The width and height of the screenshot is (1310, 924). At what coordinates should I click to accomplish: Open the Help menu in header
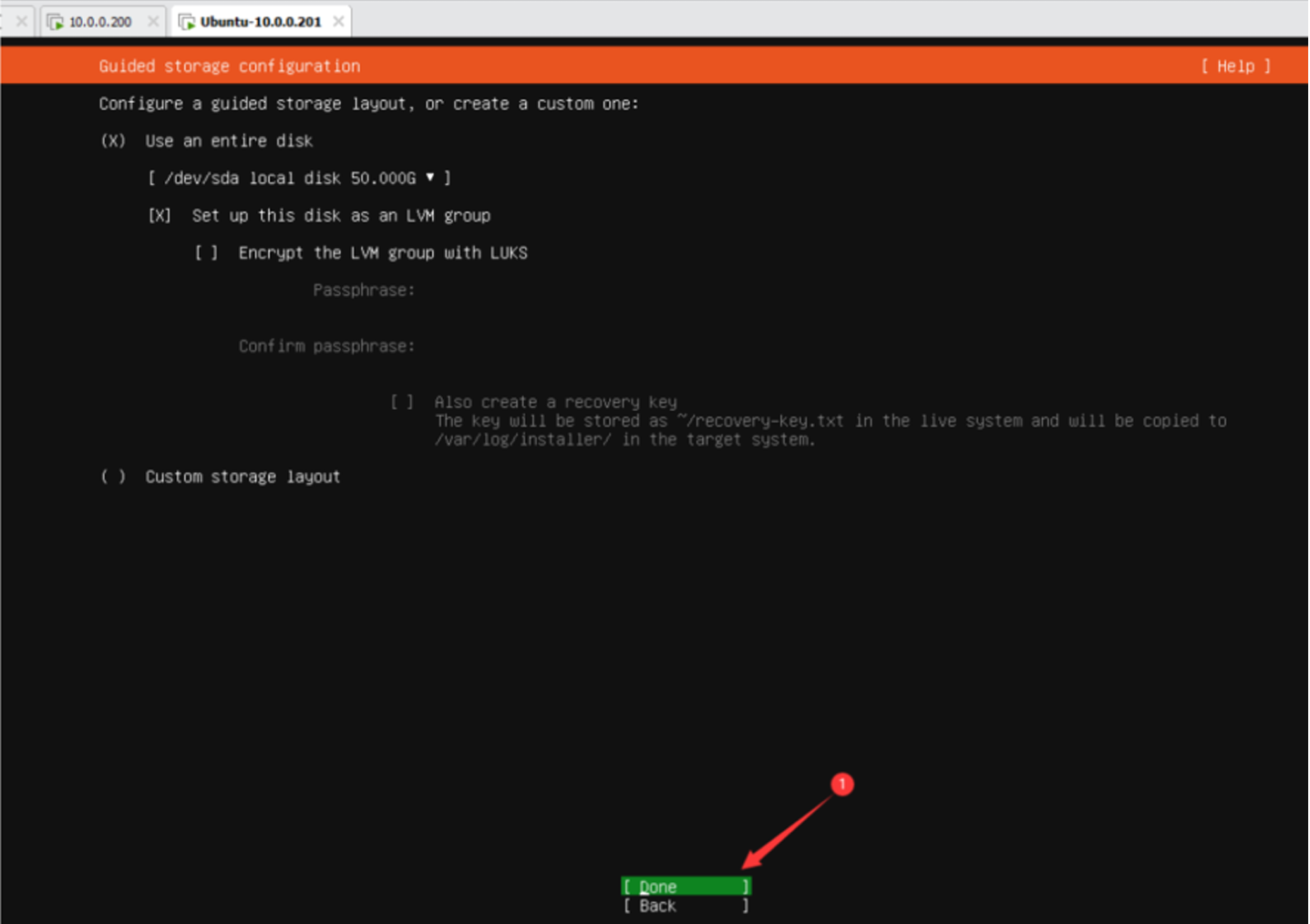pos(1235,66)
